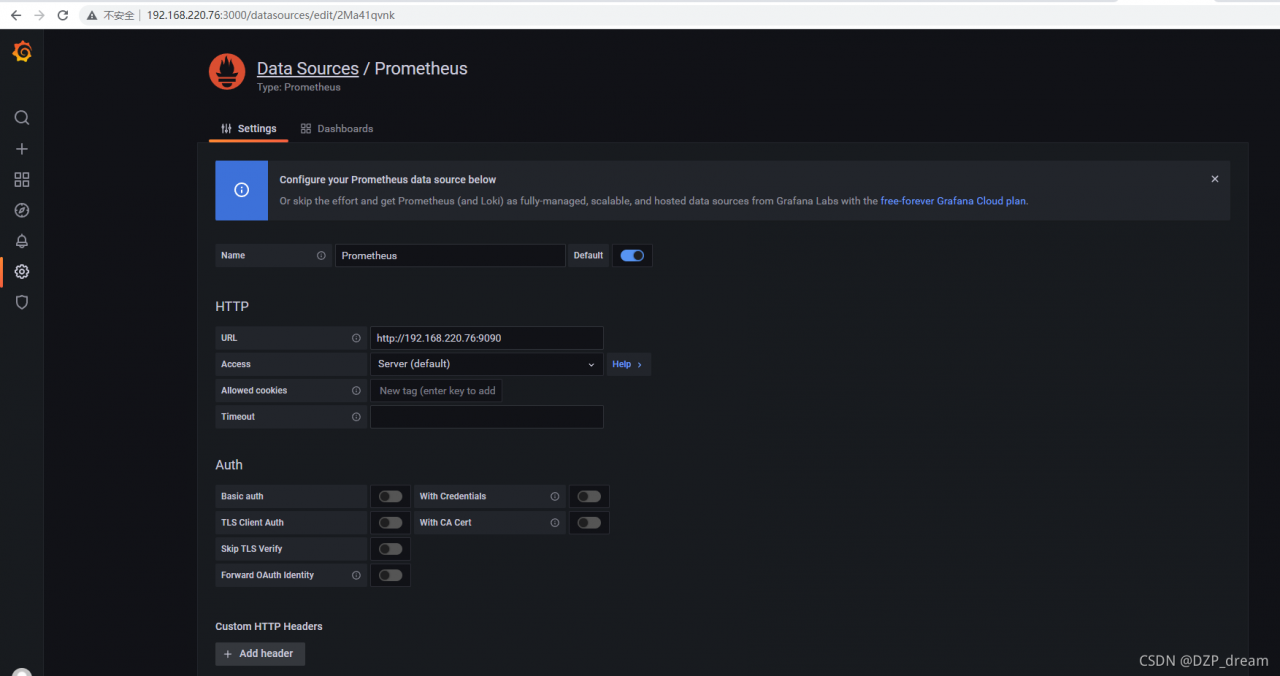Enable the Forward OAuth Identity switch
1280x676 pixels.
click(x=390, y=575)
